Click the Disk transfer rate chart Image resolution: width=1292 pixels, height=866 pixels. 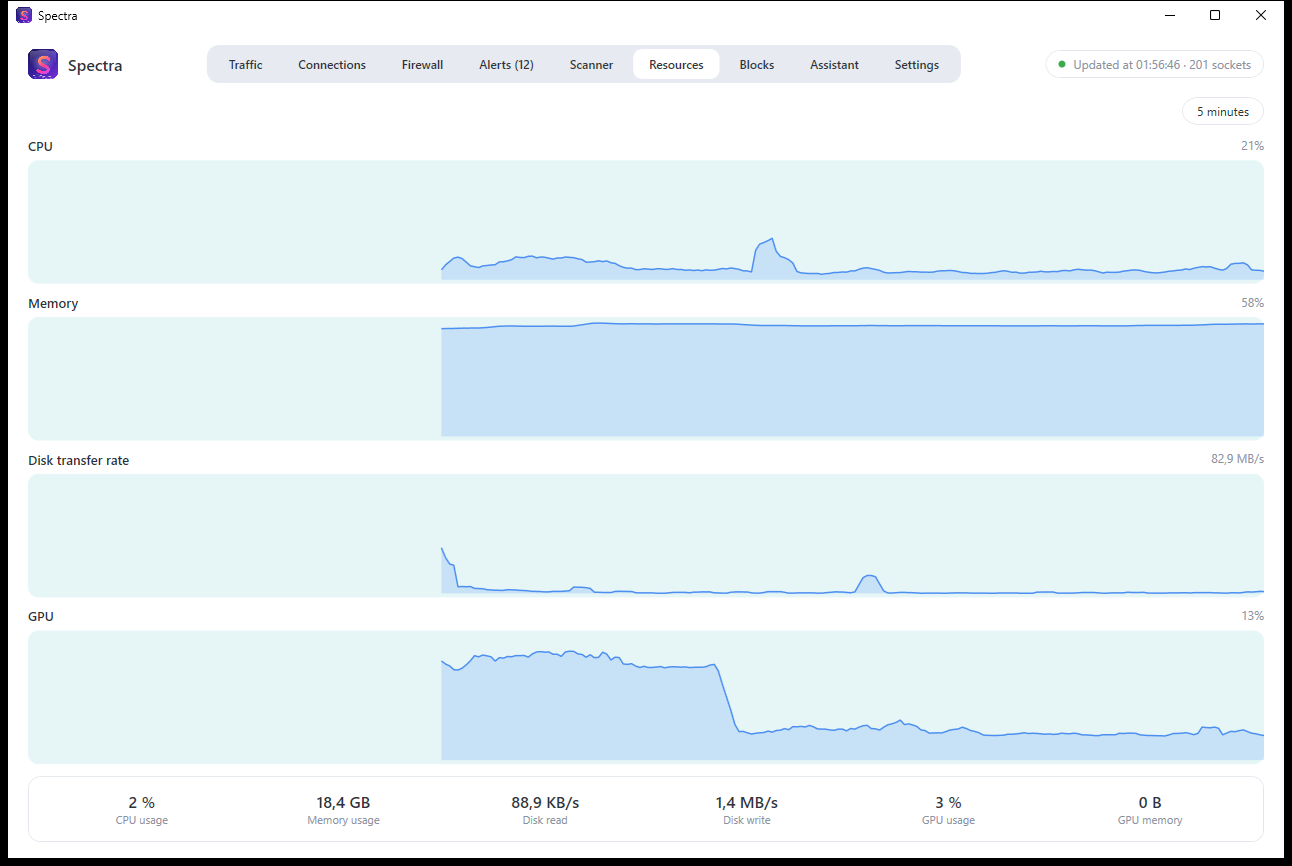point(646,536)
